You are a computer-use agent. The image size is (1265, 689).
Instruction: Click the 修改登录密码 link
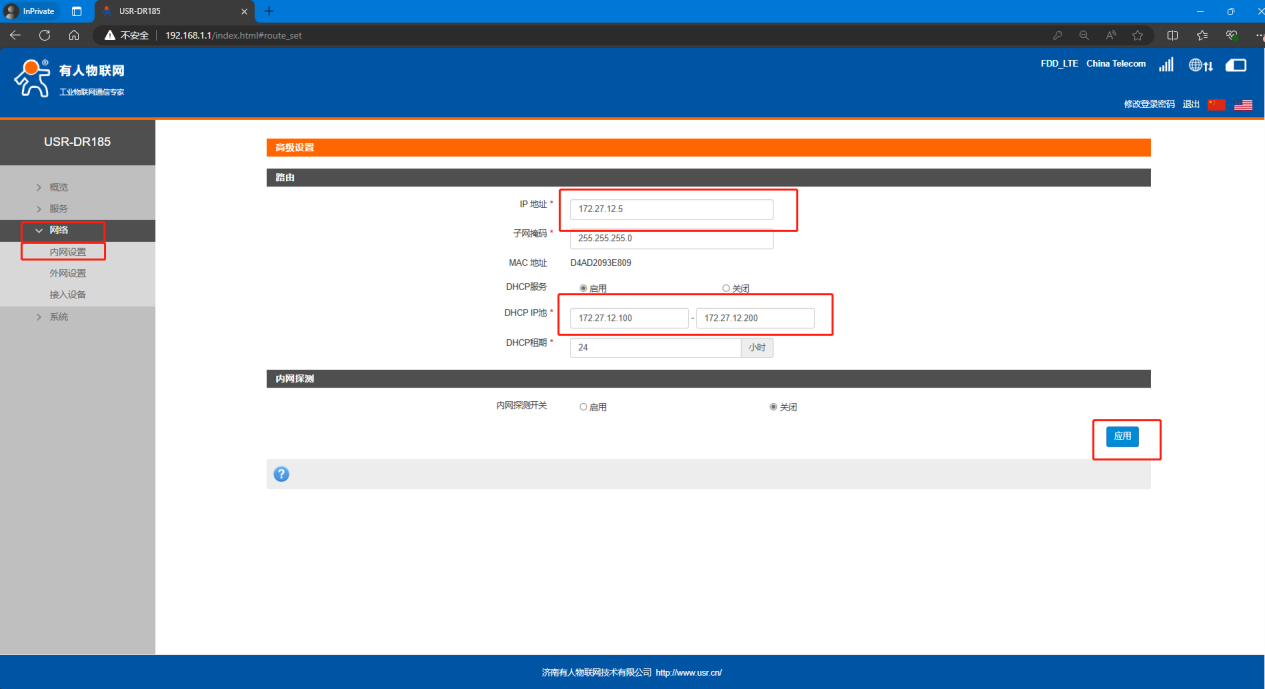click(1149, 104)
